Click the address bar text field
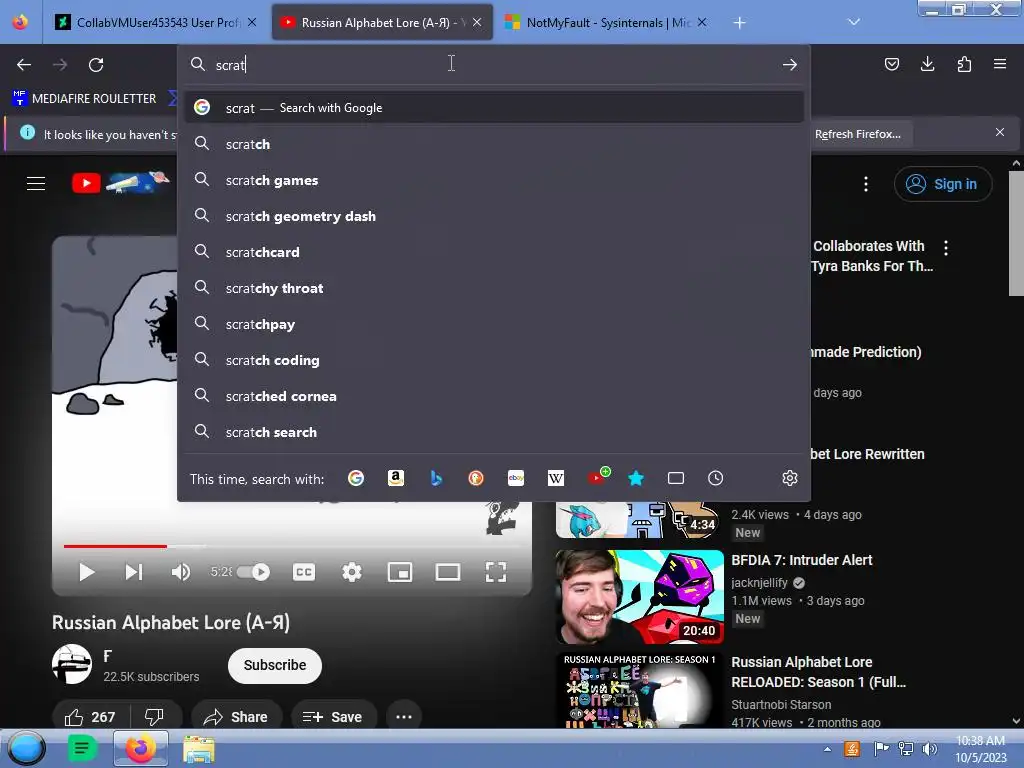 [x=493, y=65]
